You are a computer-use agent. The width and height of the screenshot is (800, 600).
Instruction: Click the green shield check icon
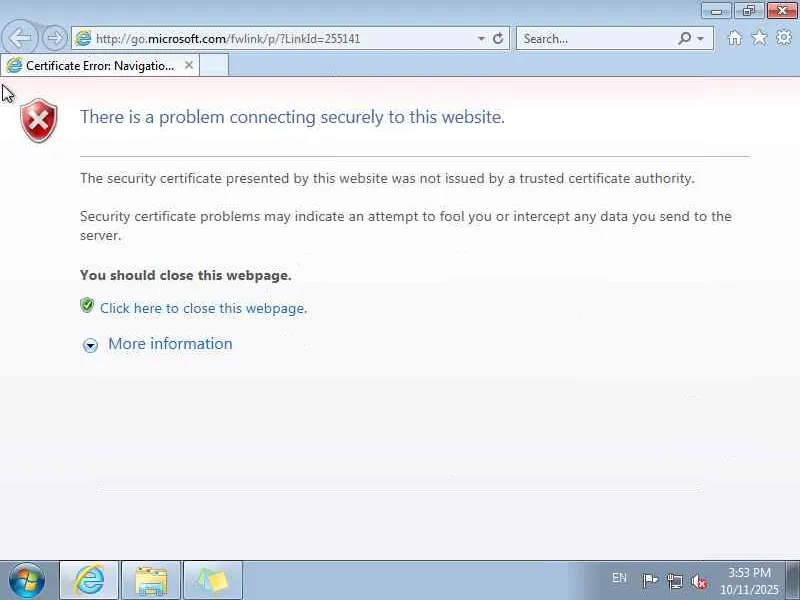[x=87, y=305]
